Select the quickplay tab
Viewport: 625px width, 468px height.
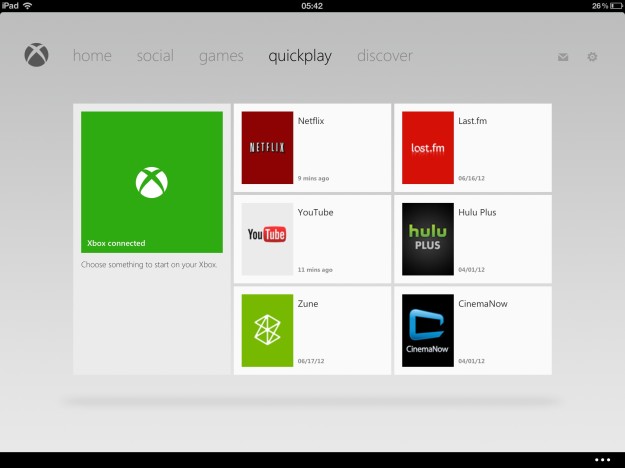pyautogui.click(x=300, y=57)
